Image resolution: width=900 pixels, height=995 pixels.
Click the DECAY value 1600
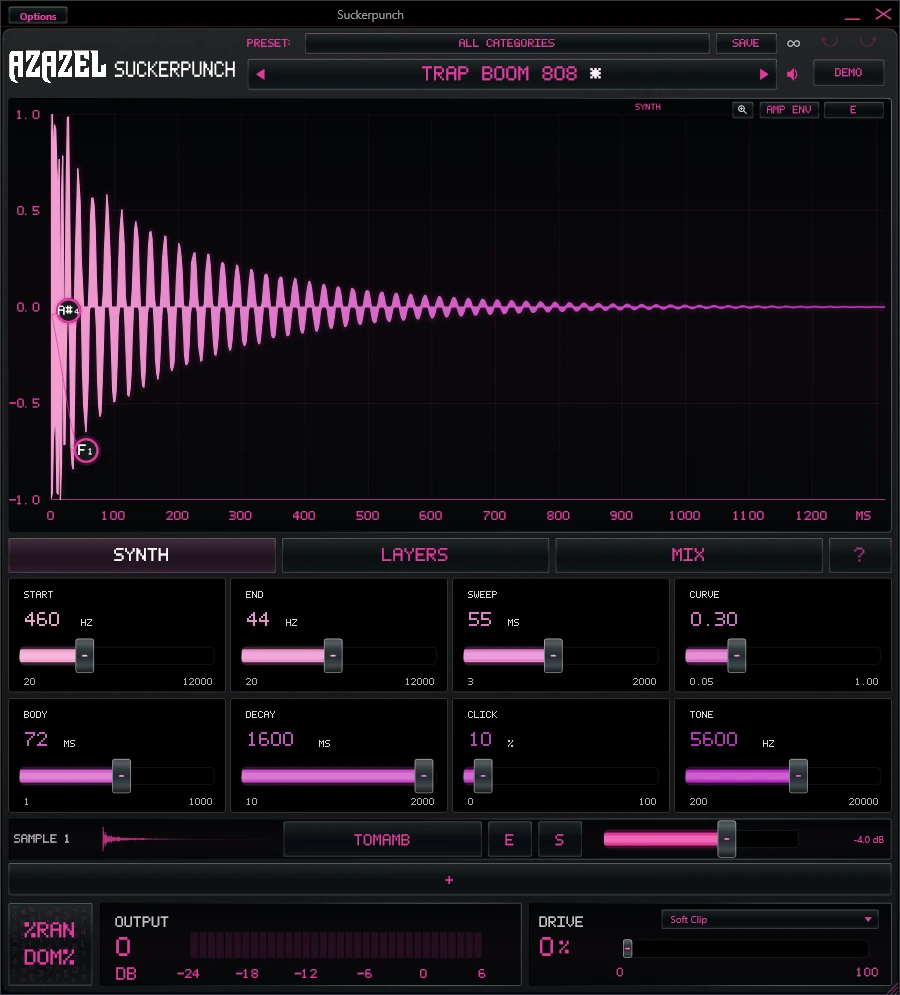[270, 739]
